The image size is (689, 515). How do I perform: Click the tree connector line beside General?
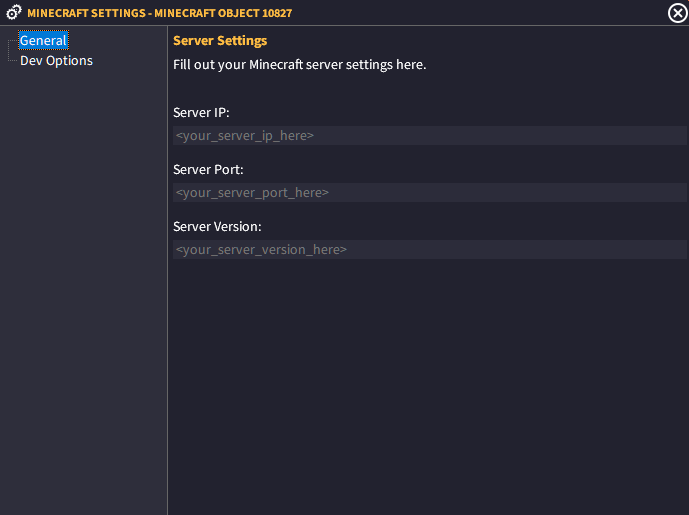click(x=13, y=41)
